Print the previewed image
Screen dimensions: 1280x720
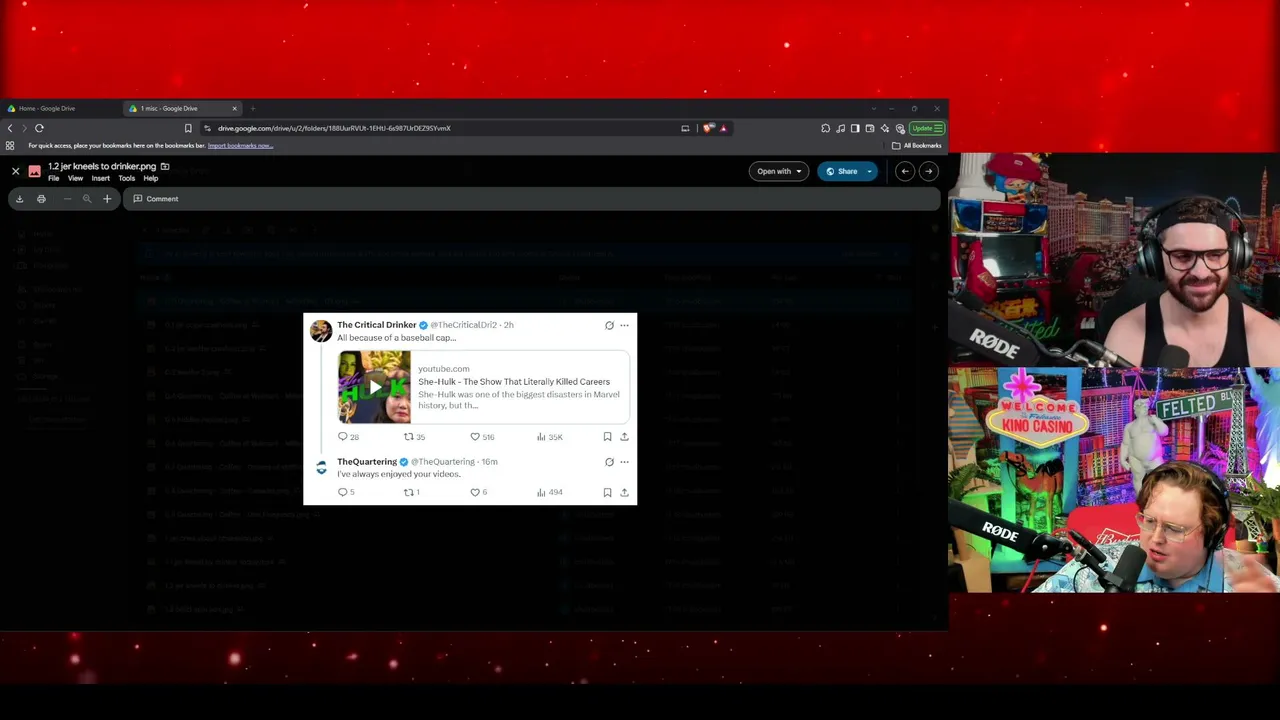coord(41,199)
